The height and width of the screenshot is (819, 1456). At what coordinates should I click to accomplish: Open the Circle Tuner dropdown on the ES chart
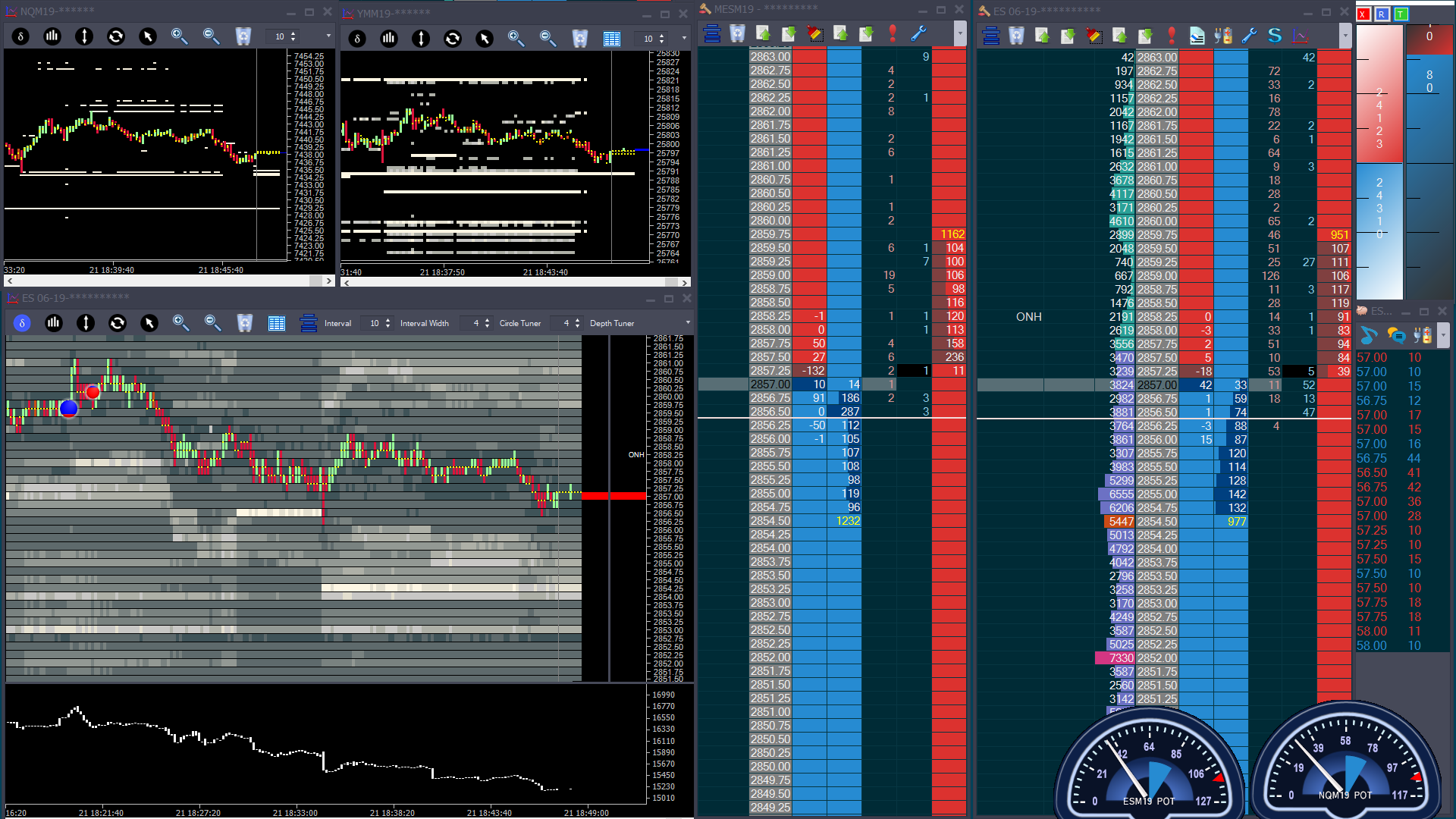click(x=566, y=322)
